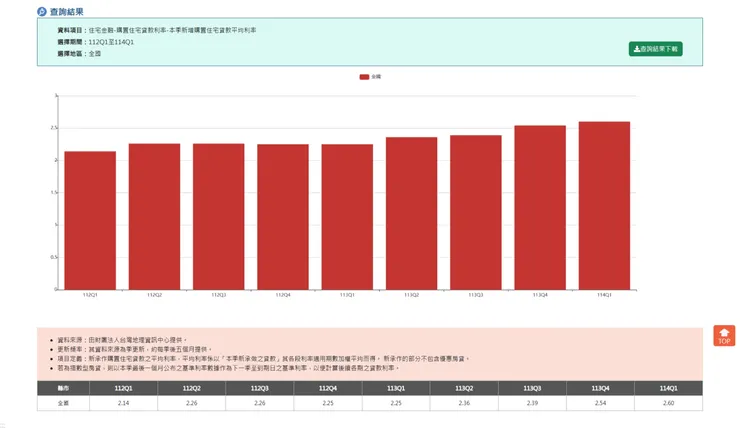Click the 資料來源 note line

(x=122, y=340)
